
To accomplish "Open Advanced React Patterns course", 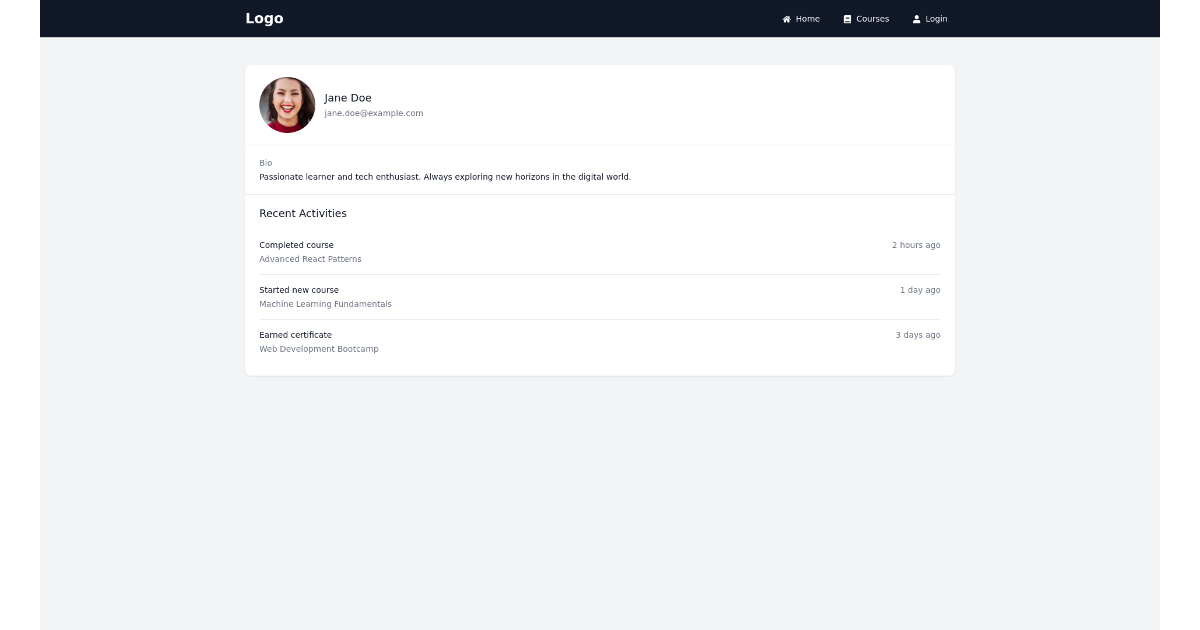I will tap(310, 259).
